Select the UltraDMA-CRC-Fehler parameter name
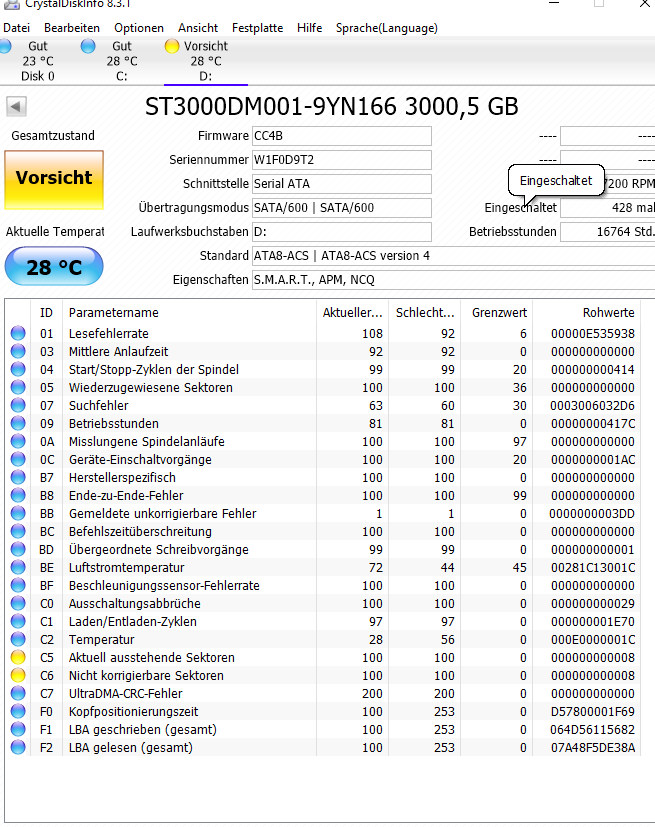655x827 pixels. point(126,694)
